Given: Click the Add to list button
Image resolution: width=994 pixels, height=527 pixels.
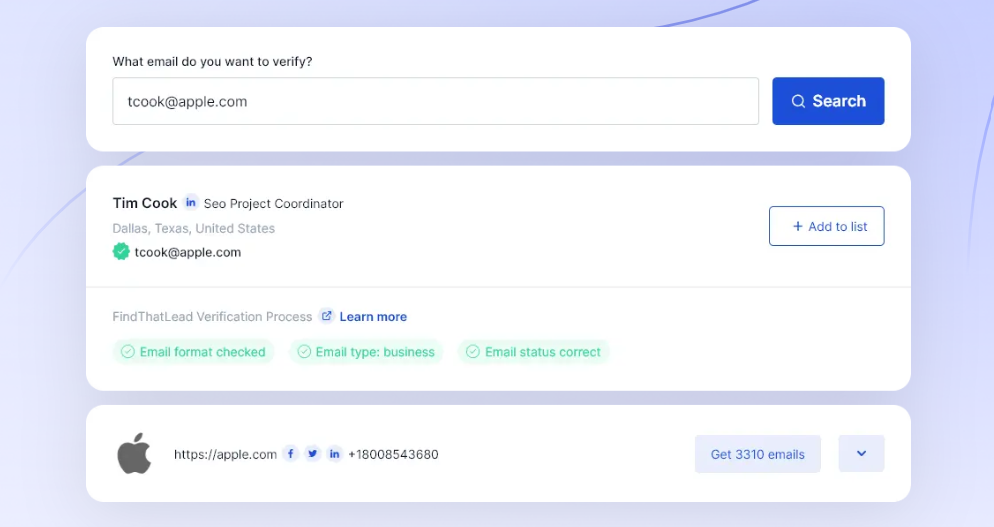Looking at the screenshot, I should (827, 226).
